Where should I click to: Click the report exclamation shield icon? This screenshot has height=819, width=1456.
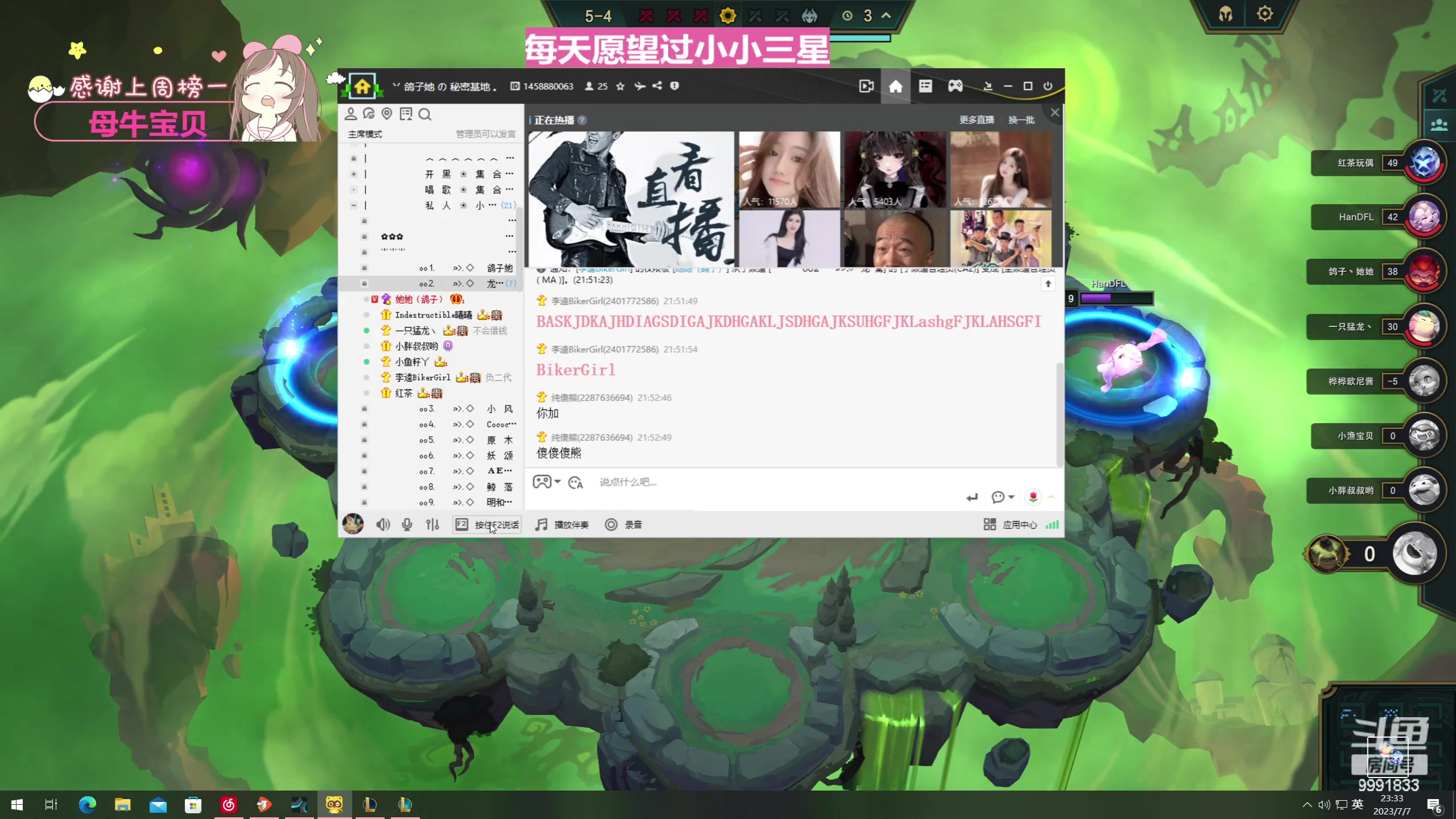675,86
